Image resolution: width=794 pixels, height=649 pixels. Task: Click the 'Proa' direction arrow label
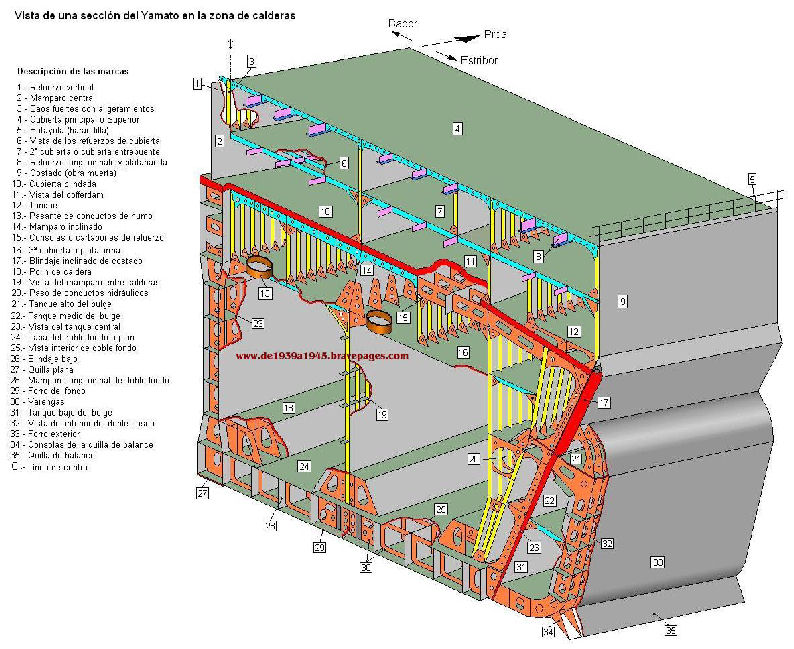pos(493,33)
